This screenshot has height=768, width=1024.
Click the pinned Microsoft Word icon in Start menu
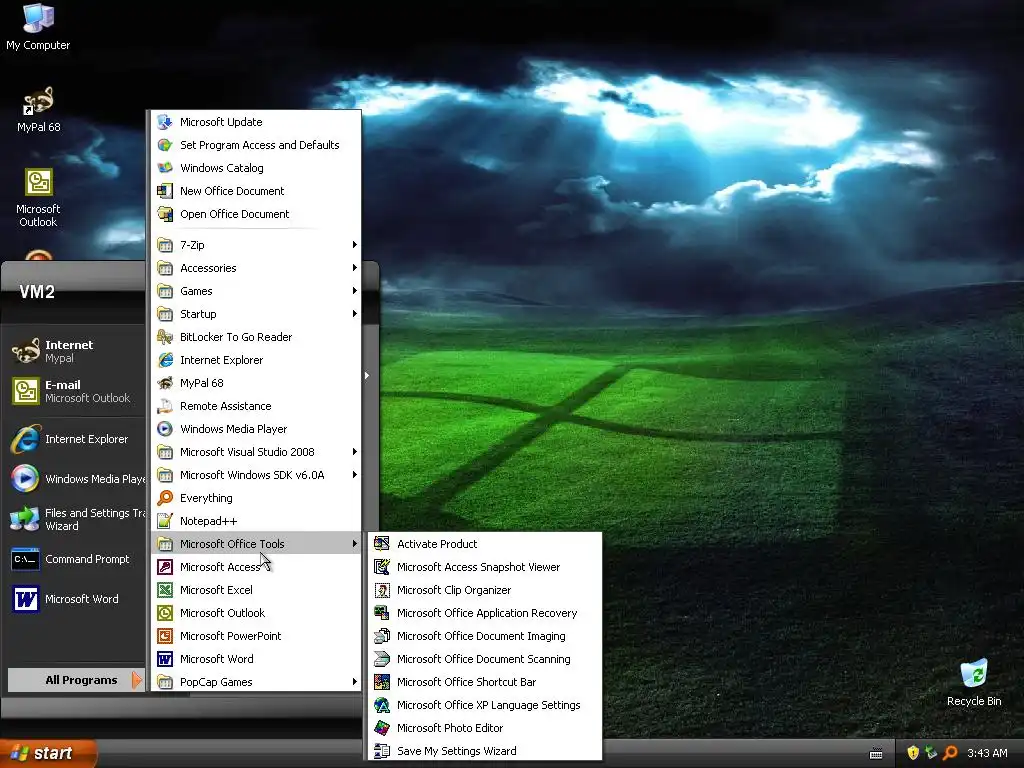pos(25,599)
